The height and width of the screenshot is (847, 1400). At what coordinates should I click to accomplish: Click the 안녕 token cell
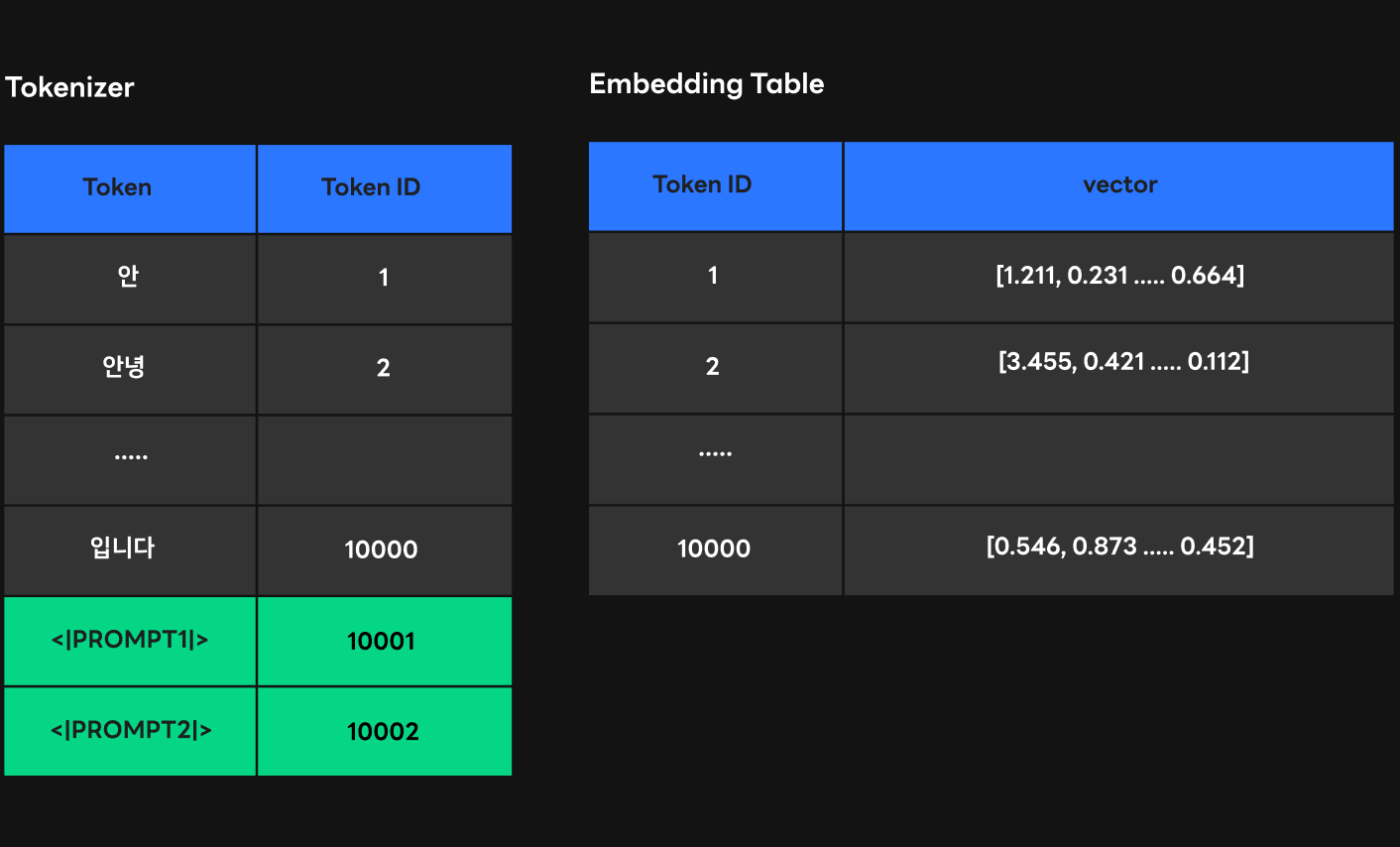pyautogui.click(x=130, y=370)
